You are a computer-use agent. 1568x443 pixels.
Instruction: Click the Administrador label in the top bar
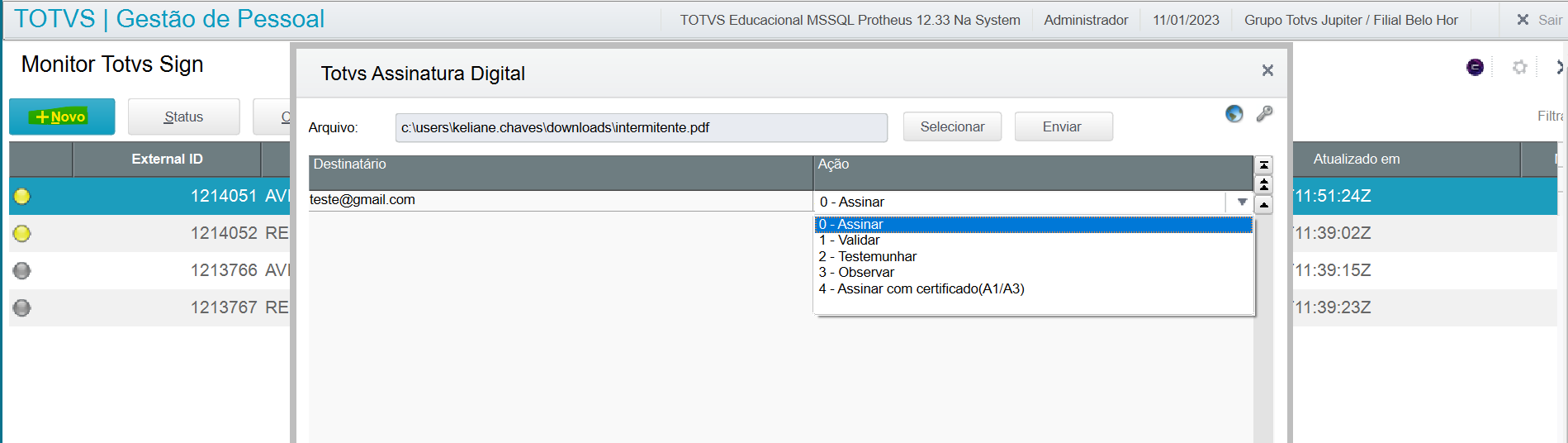tap(1086, 20)
